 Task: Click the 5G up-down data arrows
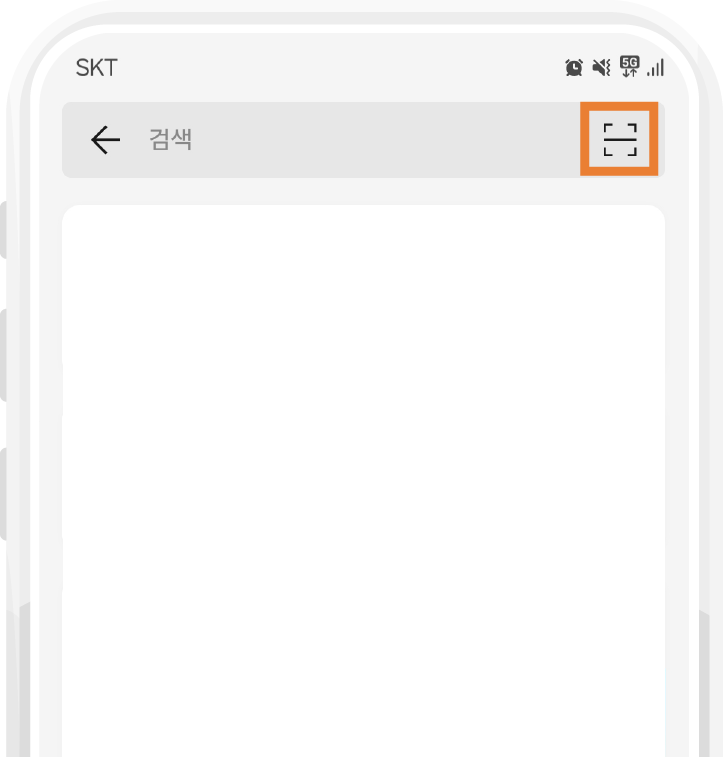(x=629, y=73)
